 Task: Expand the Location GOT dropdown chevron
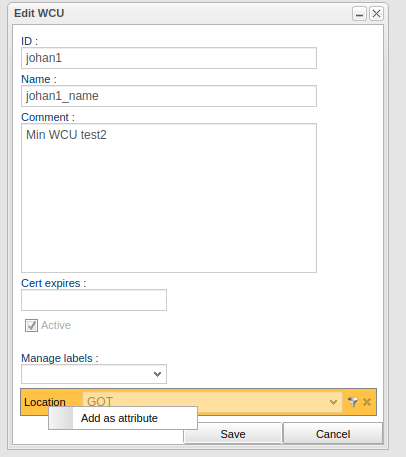[x=333, y=402]
